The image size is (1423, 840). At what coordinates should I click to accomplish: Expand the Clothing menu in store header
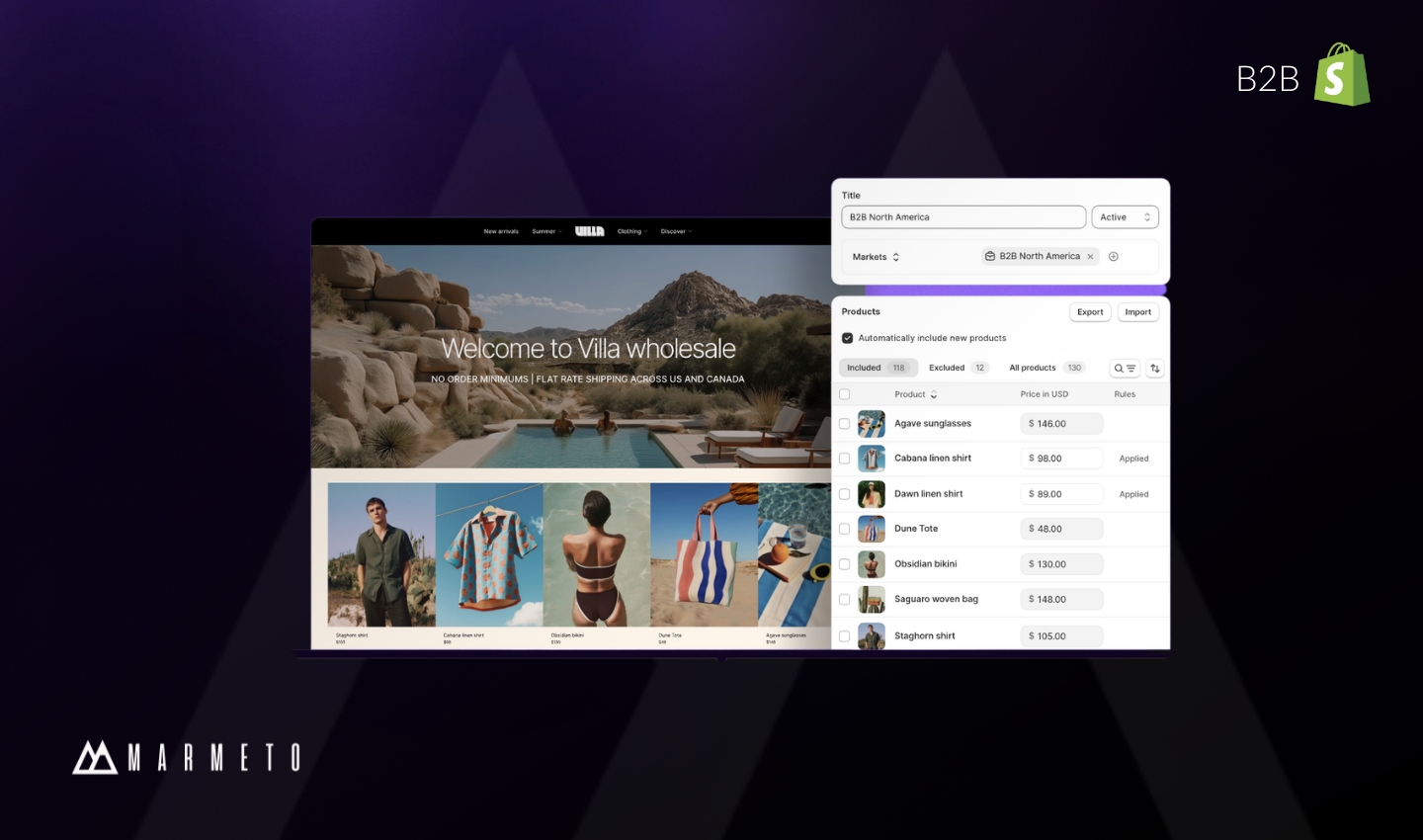[632, 231]
